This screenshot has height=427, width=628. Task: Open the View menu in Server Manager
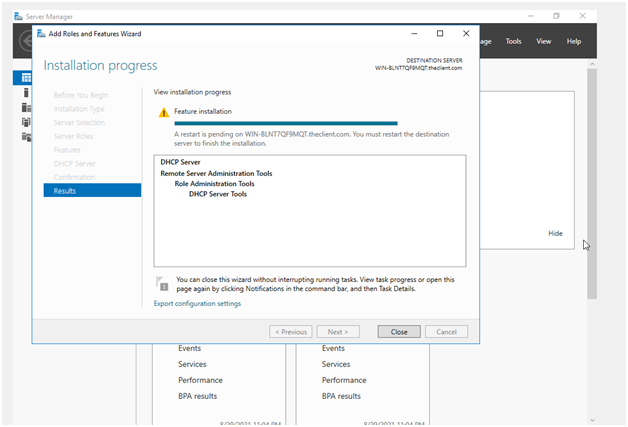tap(543, 41)
